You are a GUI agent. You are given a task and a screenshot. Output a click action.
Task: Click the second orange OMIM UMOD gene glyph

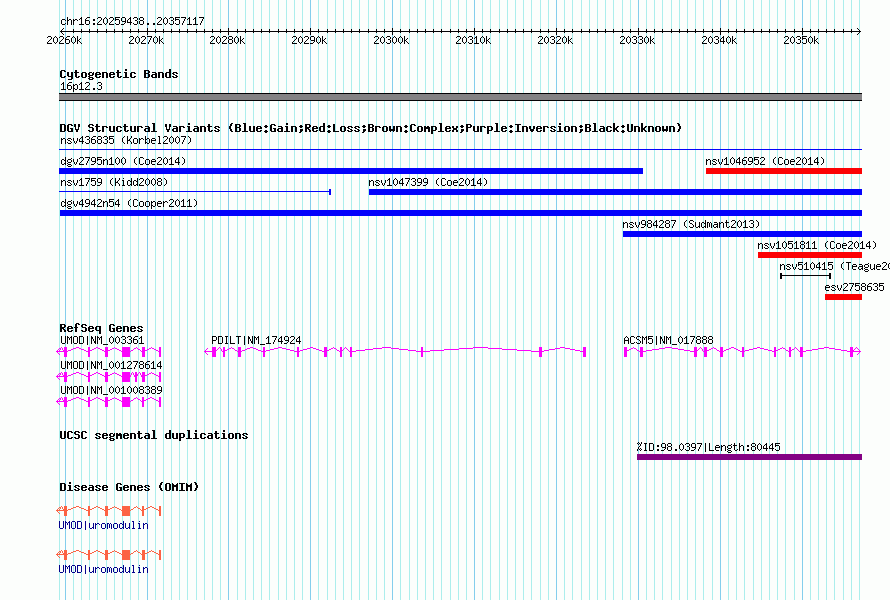[x=109, y=554]
